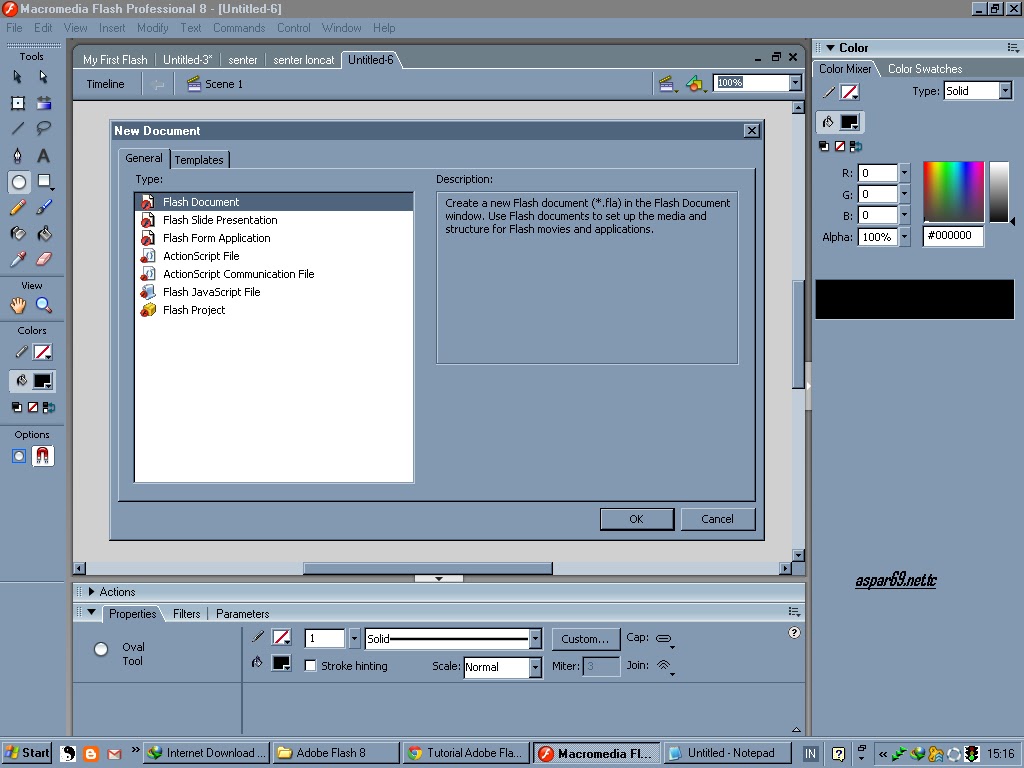Select the Lasso tool
This screenshot has height=768, width=1024.
pos(44,129)
